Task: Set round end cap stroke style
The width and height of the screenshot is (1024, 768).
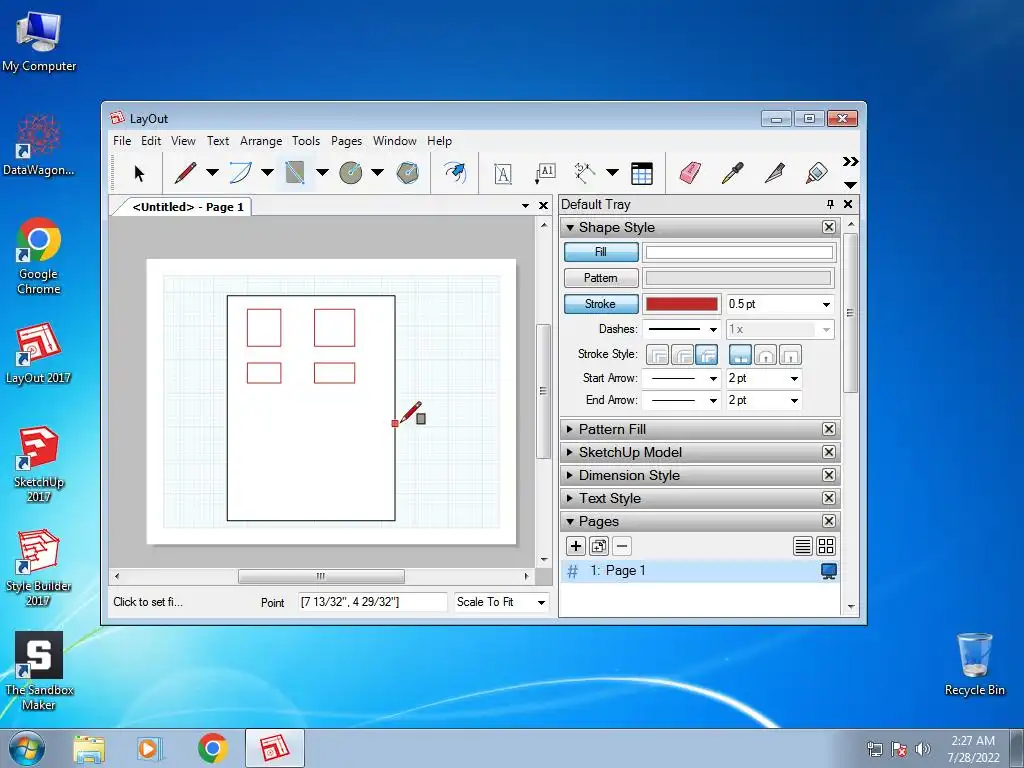Action: click(765, 355)
